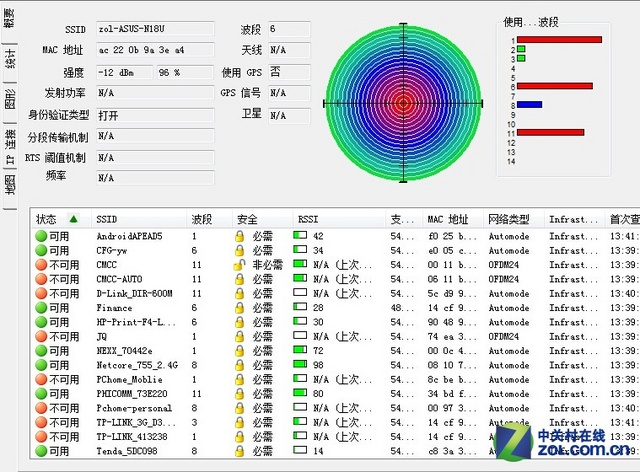Click the red status icon for TP-LINK_413238
Viewport: 640px width, 472px height.
tap(41, 436)
